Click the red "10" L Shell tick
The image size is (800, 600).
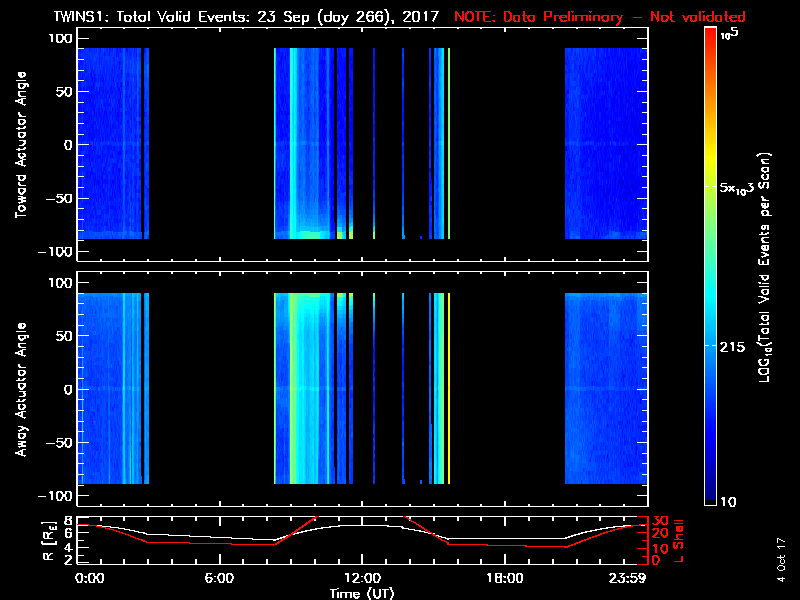pos(660,549)
